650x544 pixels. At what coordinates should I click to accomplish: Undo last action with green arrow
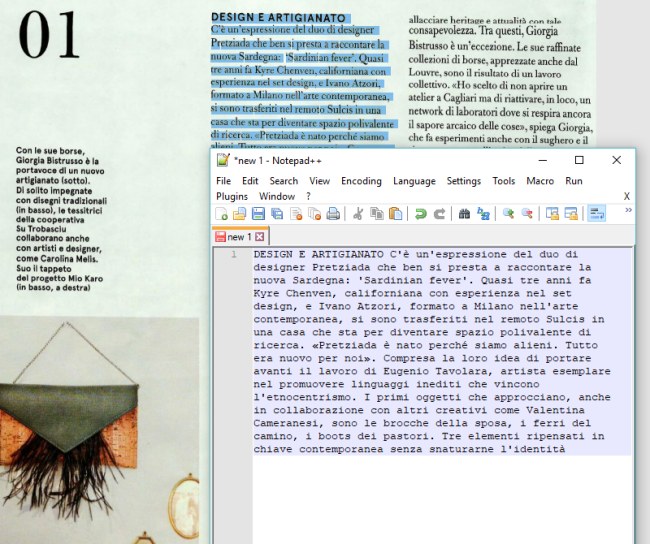tap(421, 214)
